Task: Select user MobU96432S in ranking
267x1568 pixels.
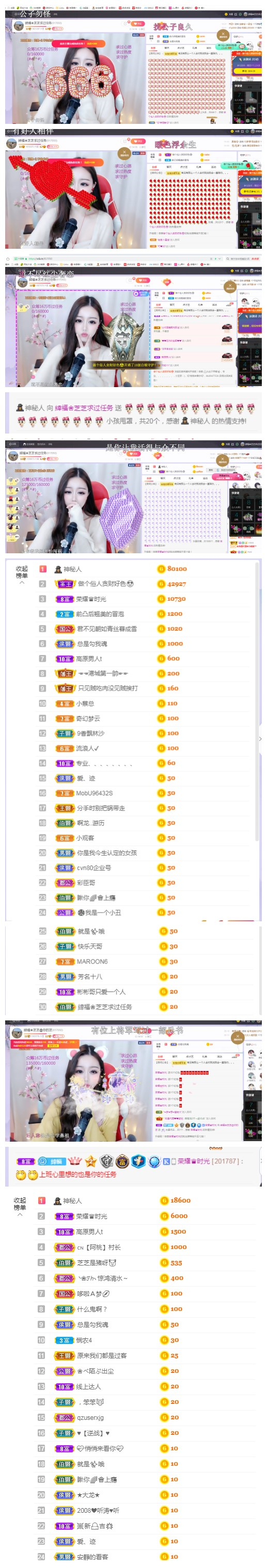Action: 94,793
